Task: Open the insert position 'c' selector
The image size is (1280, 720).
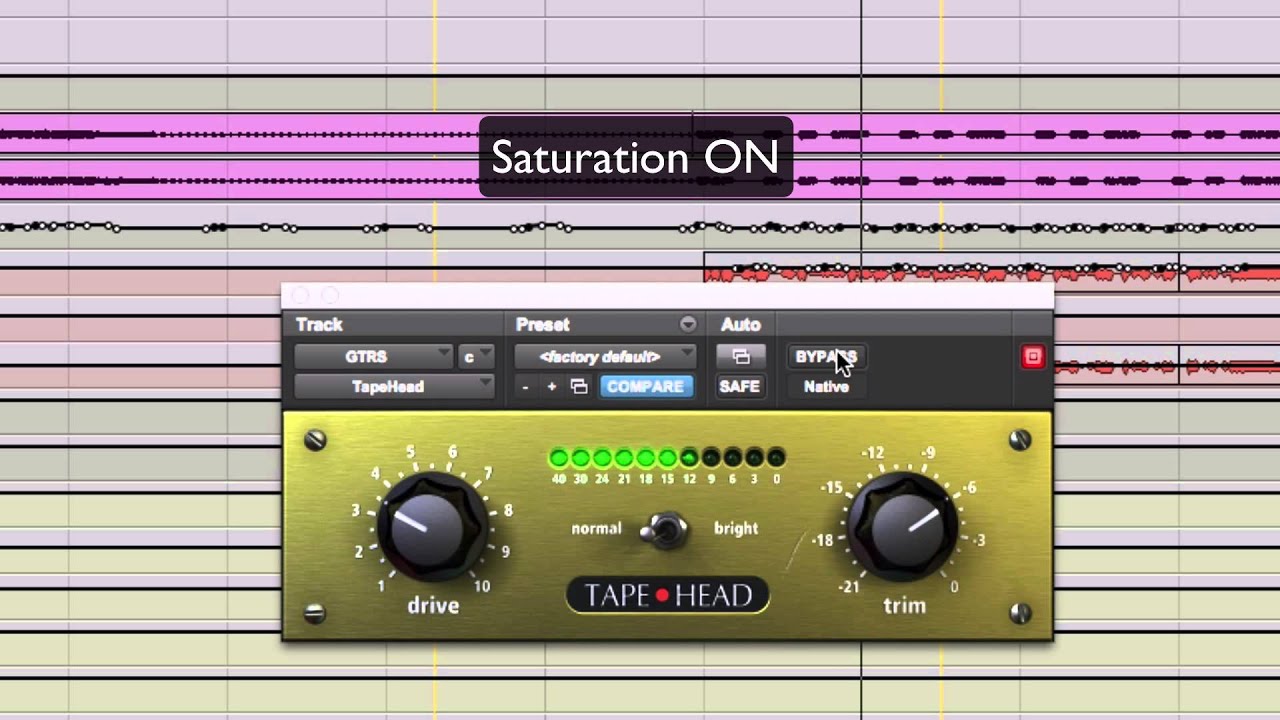Action: (476, 357)
